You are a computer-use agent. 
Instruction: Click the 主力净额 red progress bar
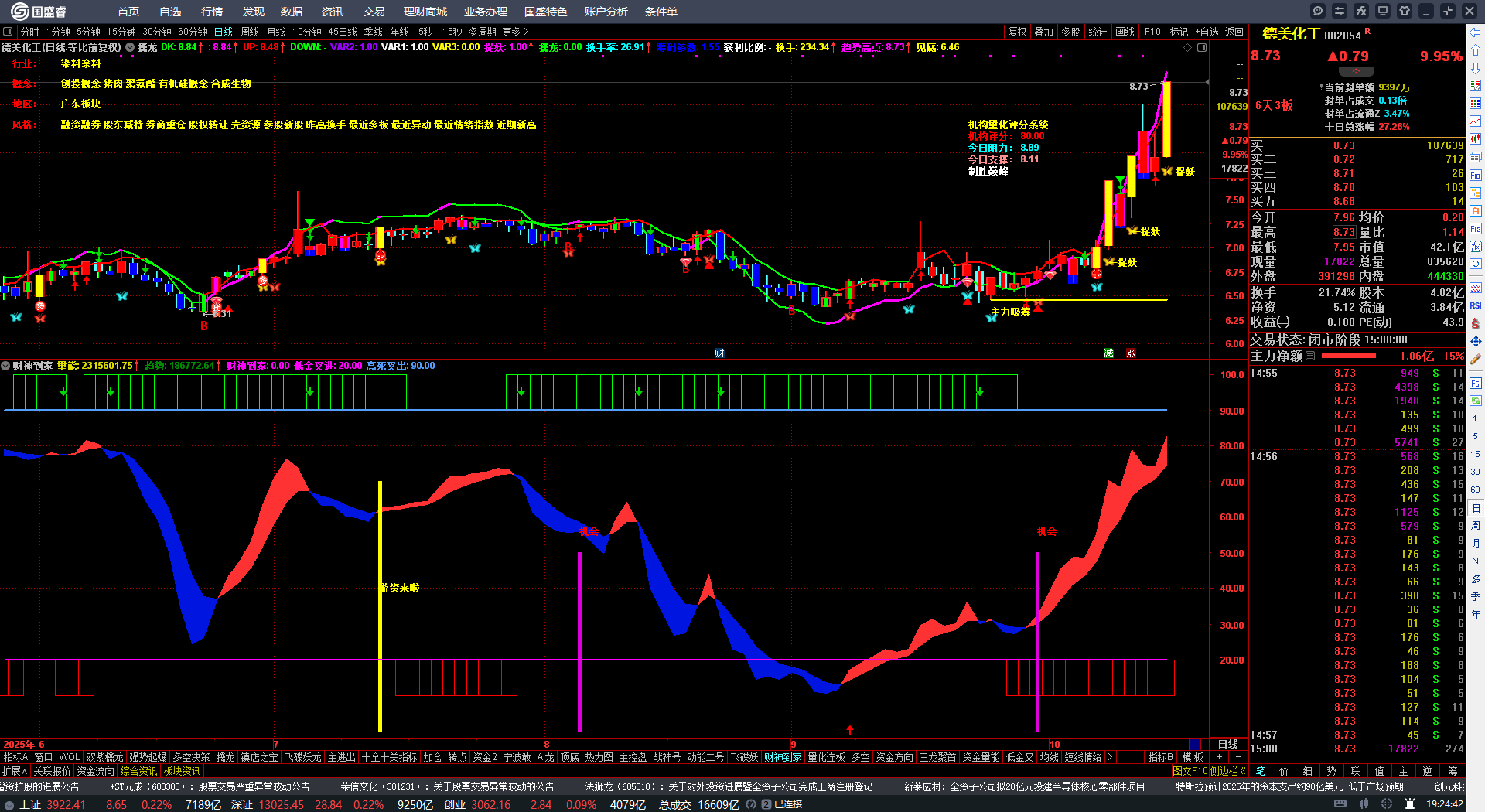tap(1349, 356)
